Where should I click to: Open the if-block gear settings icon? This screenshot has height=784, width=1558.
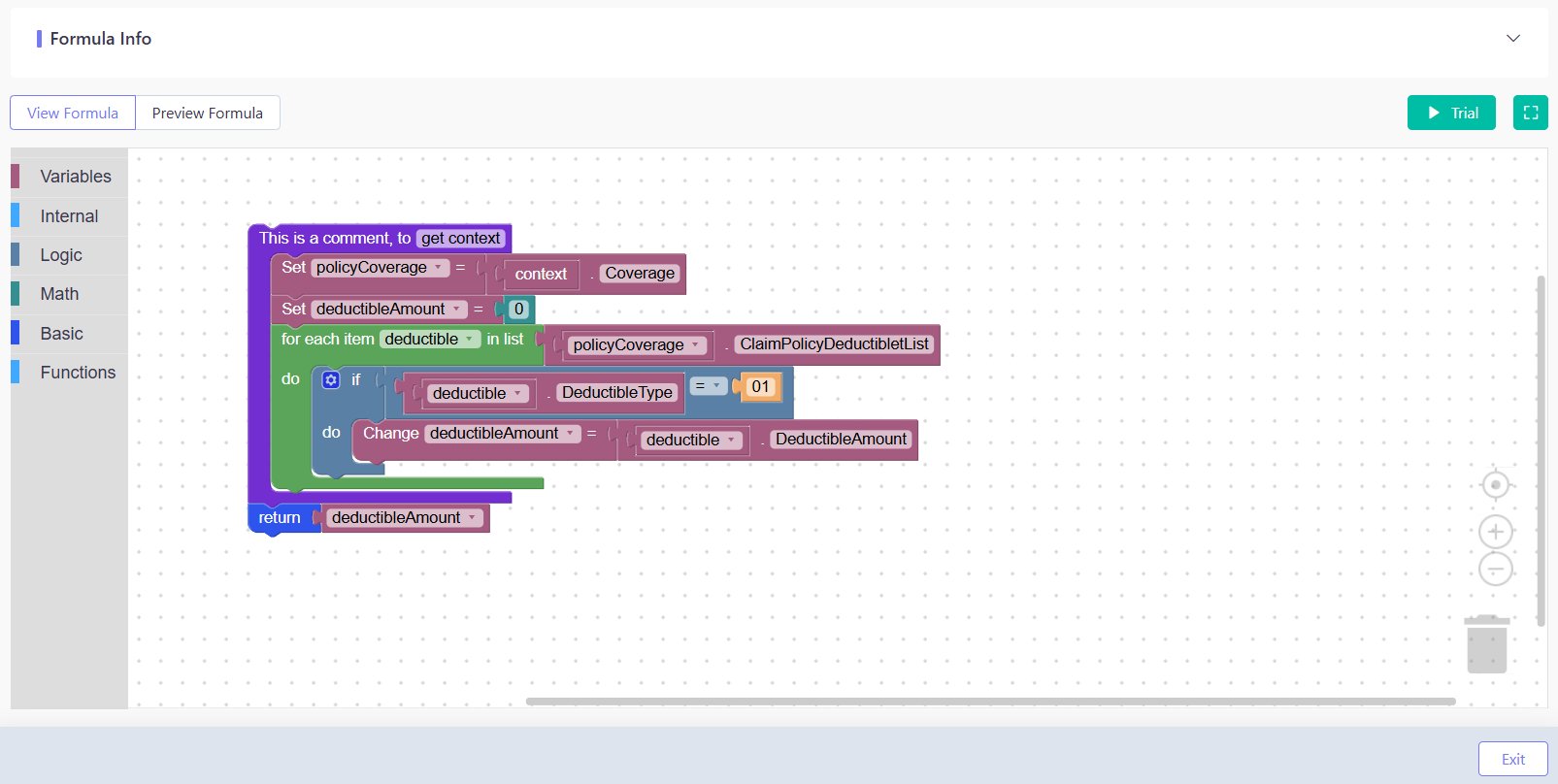pyautogui.click(x=331, y=379)
